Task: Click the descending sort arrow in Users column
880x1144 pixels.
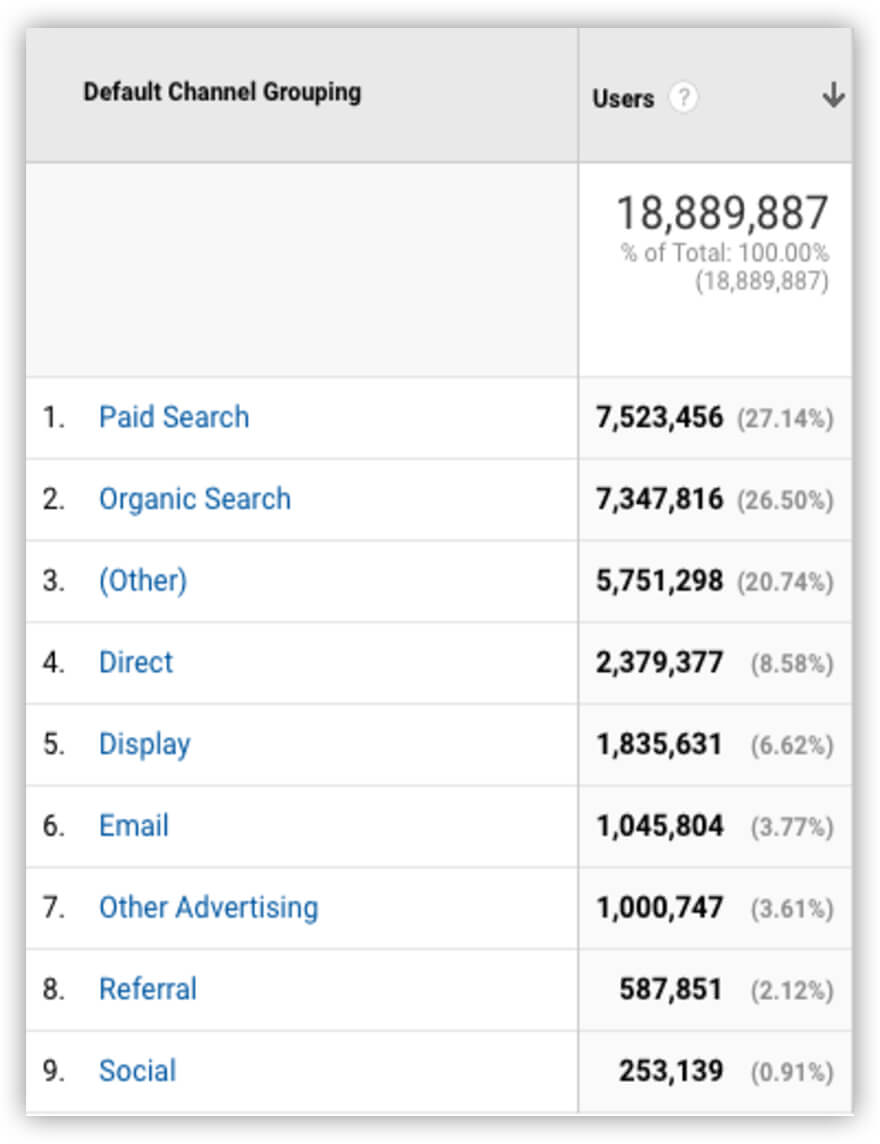Action: click(833, 96)
